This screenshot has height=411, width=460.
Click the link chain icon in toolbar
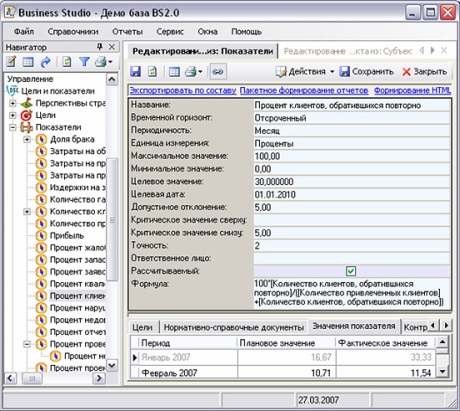[218, 72]
